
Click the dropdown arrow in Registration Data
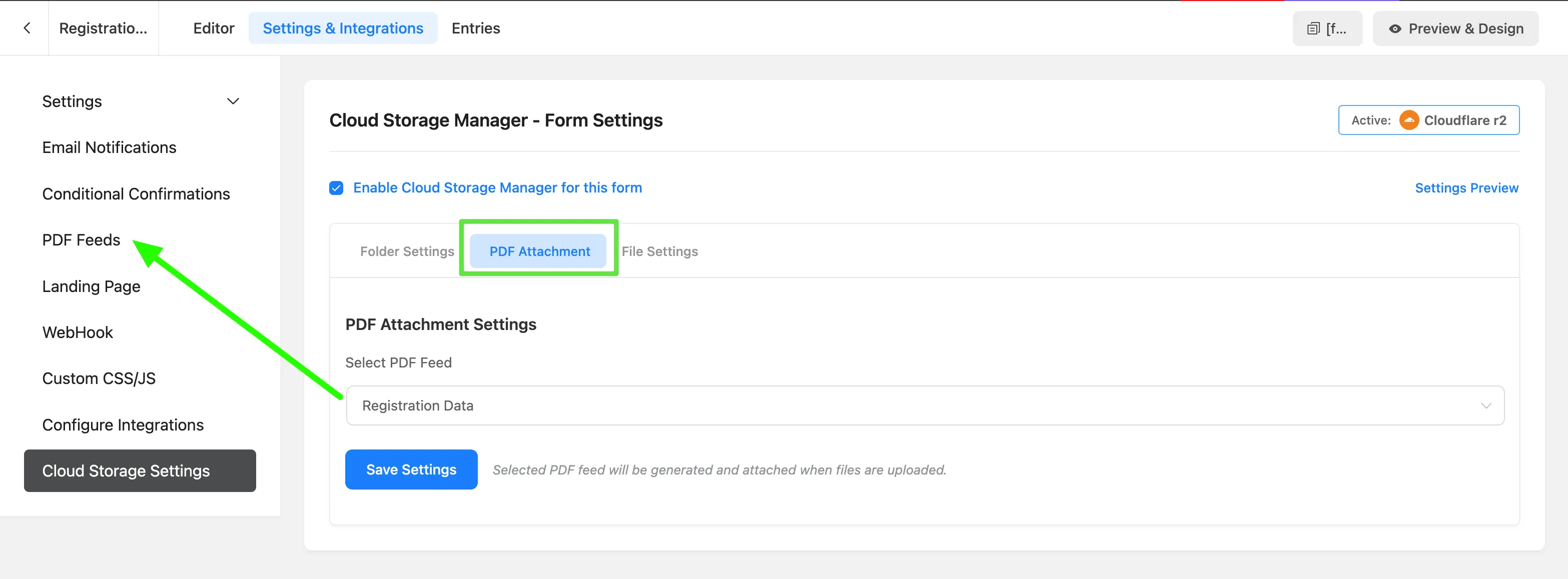tap(1486, 405)
